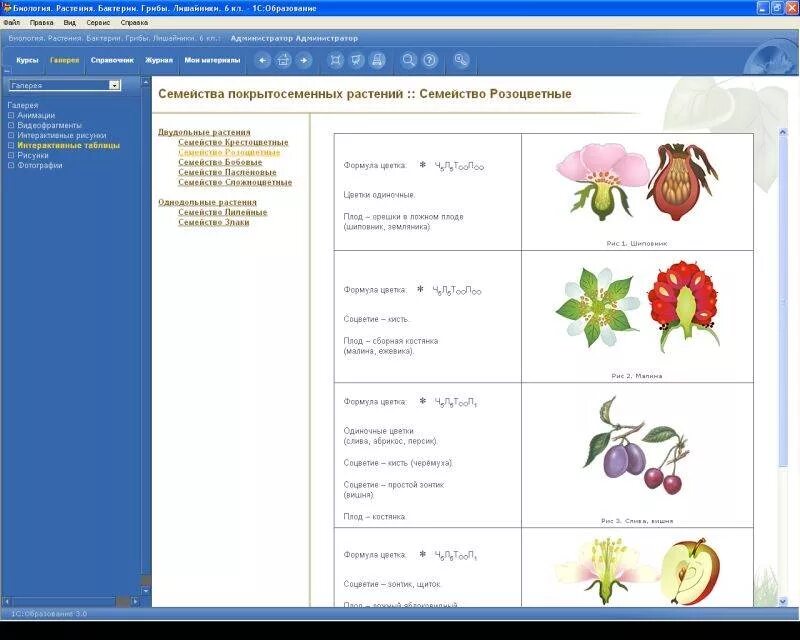Click status bar text 1С:Образование 3.0

pyautogui.click(x=49, y=613)
